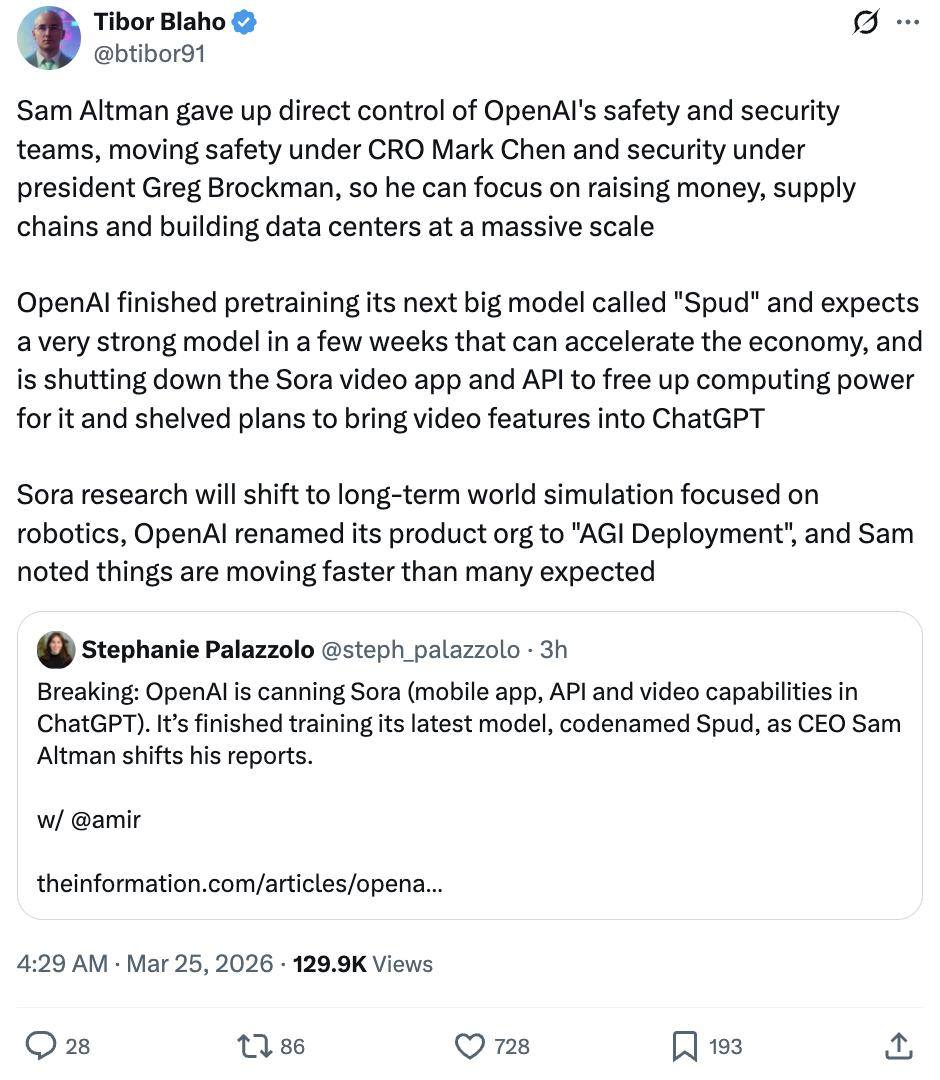This screenshot has height=1080, width=940.
Task: Click the Tibor Blaho display name
Action: [159, 22]
